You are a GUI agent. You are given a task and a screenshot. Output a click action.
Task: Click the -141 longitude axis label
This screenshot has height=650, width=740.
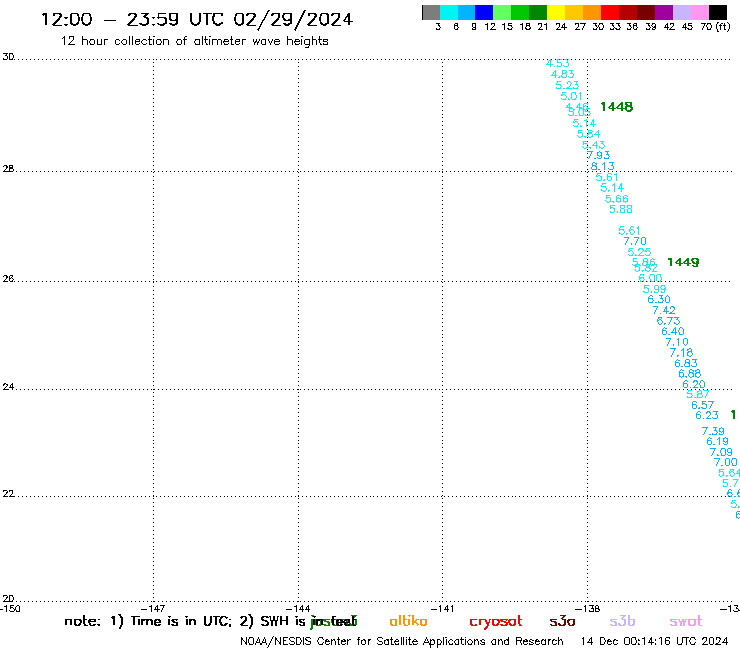[442, 609]
